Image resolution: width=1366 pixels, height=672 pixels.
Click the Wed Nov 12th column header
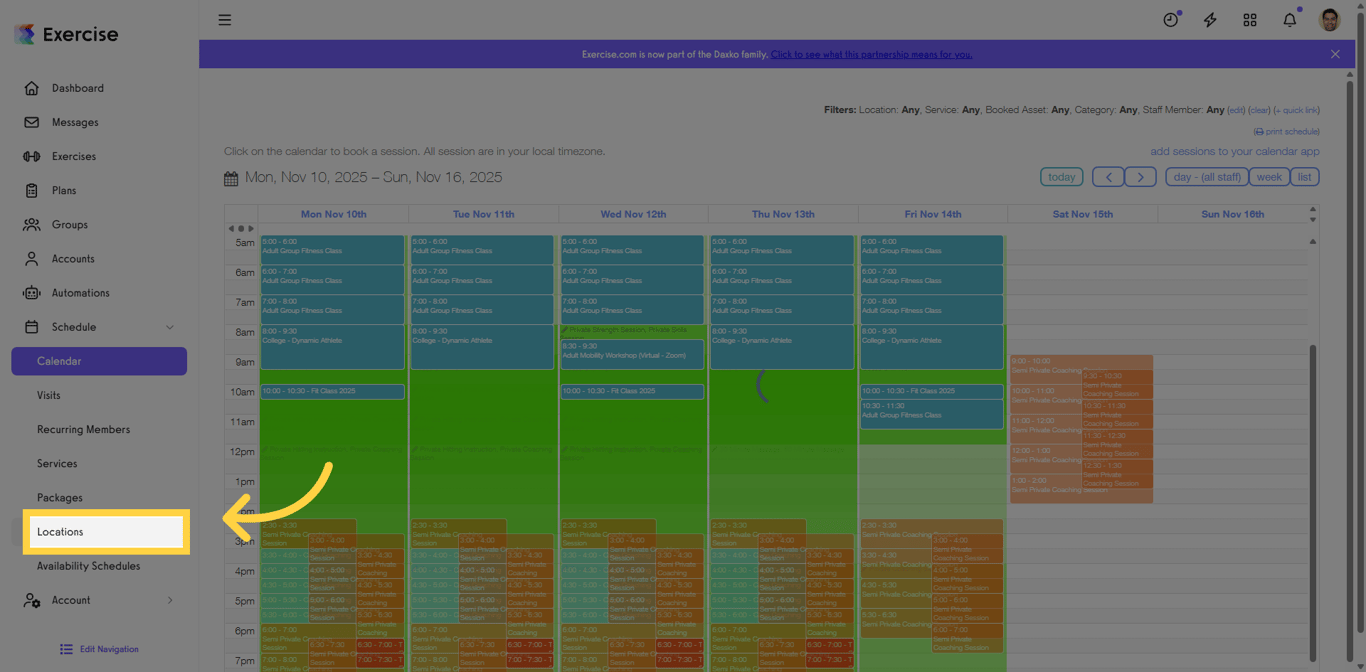pyautogui.click(x=633, y=214)
